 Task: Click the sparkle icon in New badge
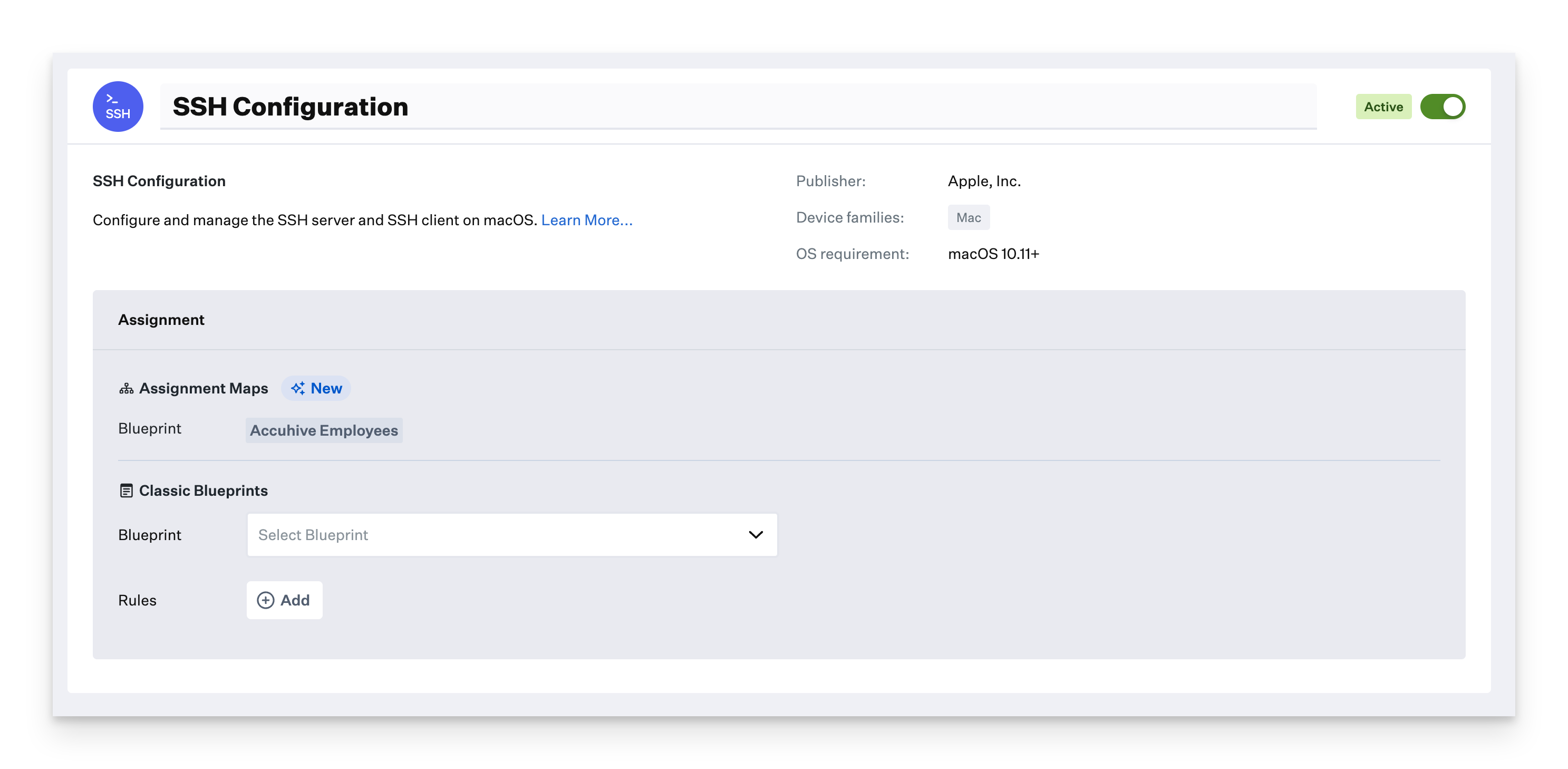click(298, 389)
